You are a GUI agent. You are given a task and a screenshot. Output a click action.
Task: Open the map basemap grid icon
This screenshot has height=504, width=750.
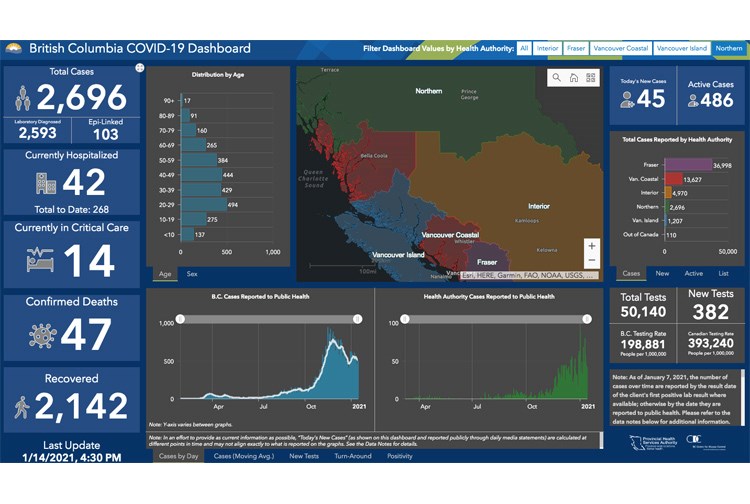coord(591,77)
